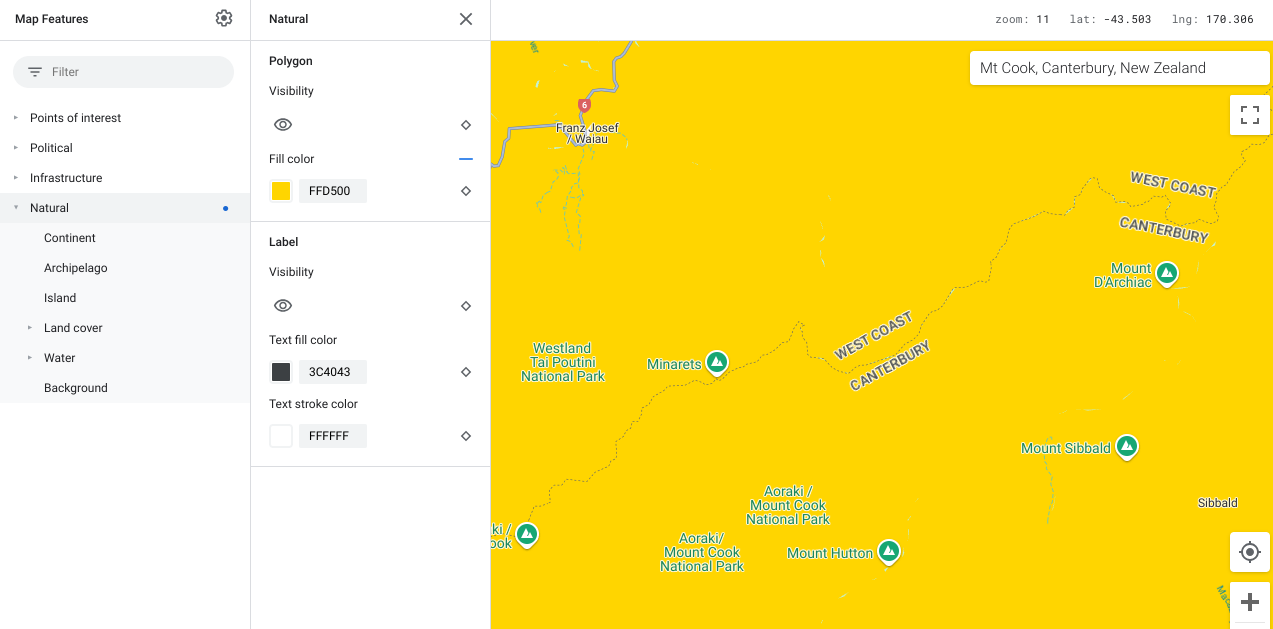Image resolution: width=1273 pixels, height=629 pixels.
Task: Select Infrastructure feature
Action: [x=66, y=178]
